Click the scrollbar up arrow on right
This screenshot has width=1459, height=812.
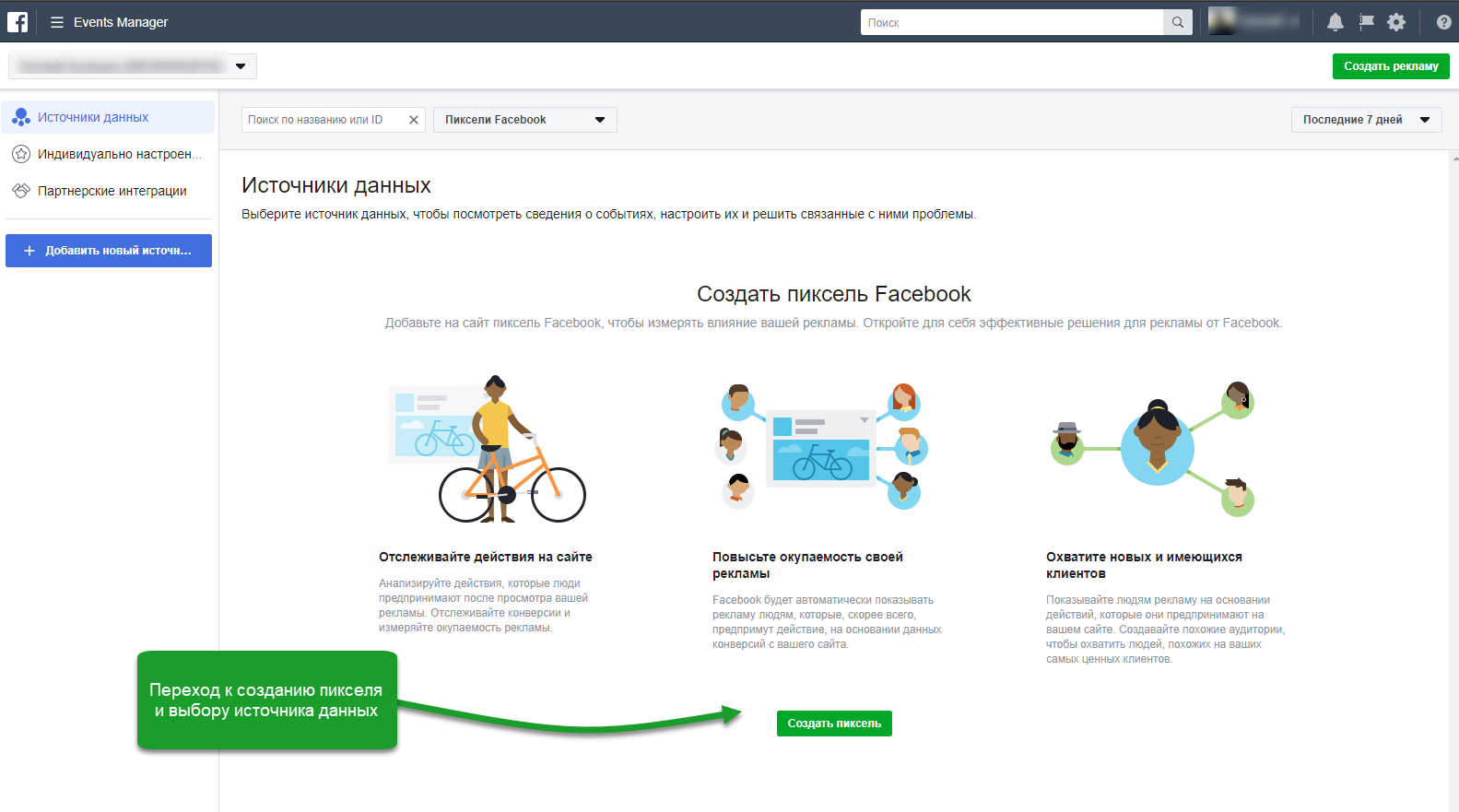[1454, 158]
